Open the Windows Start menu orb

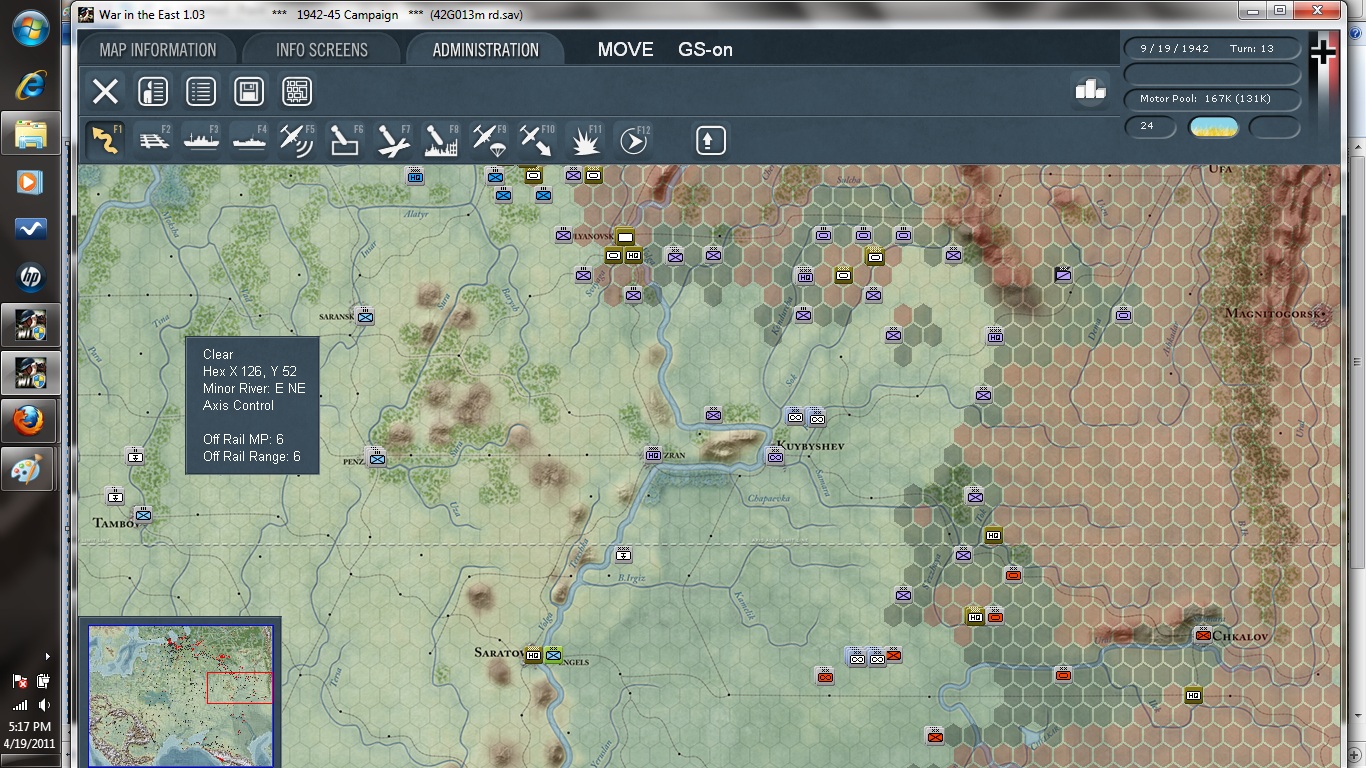(x=31, y=28)
